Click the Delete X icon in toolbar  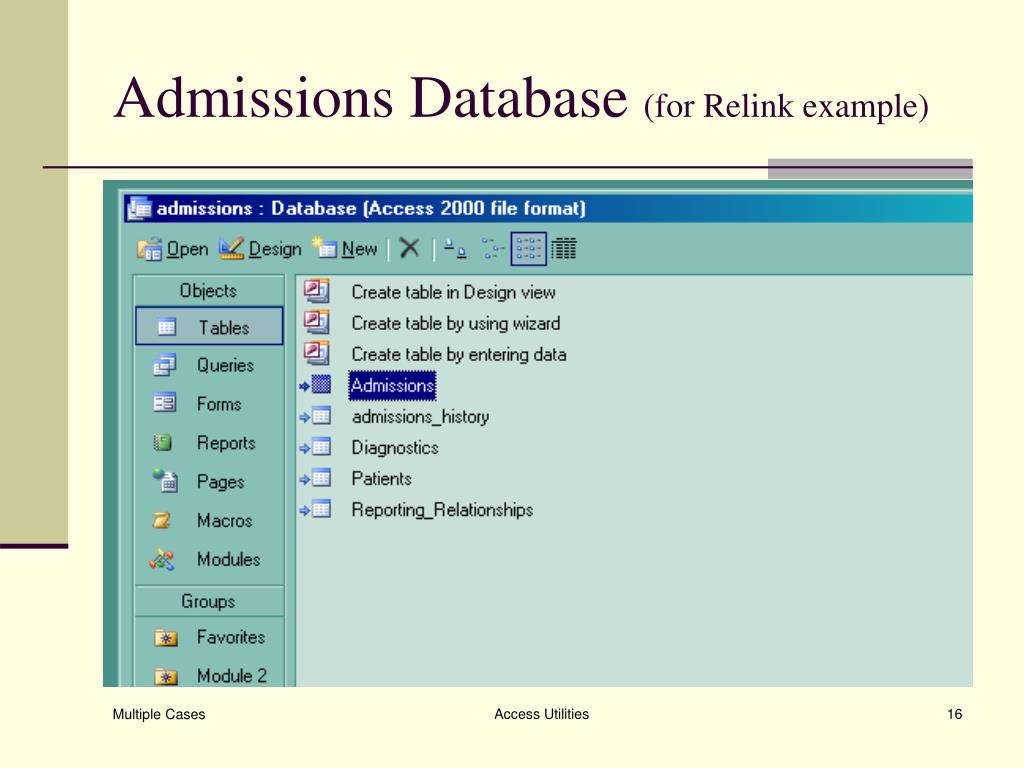coord(409,248)
